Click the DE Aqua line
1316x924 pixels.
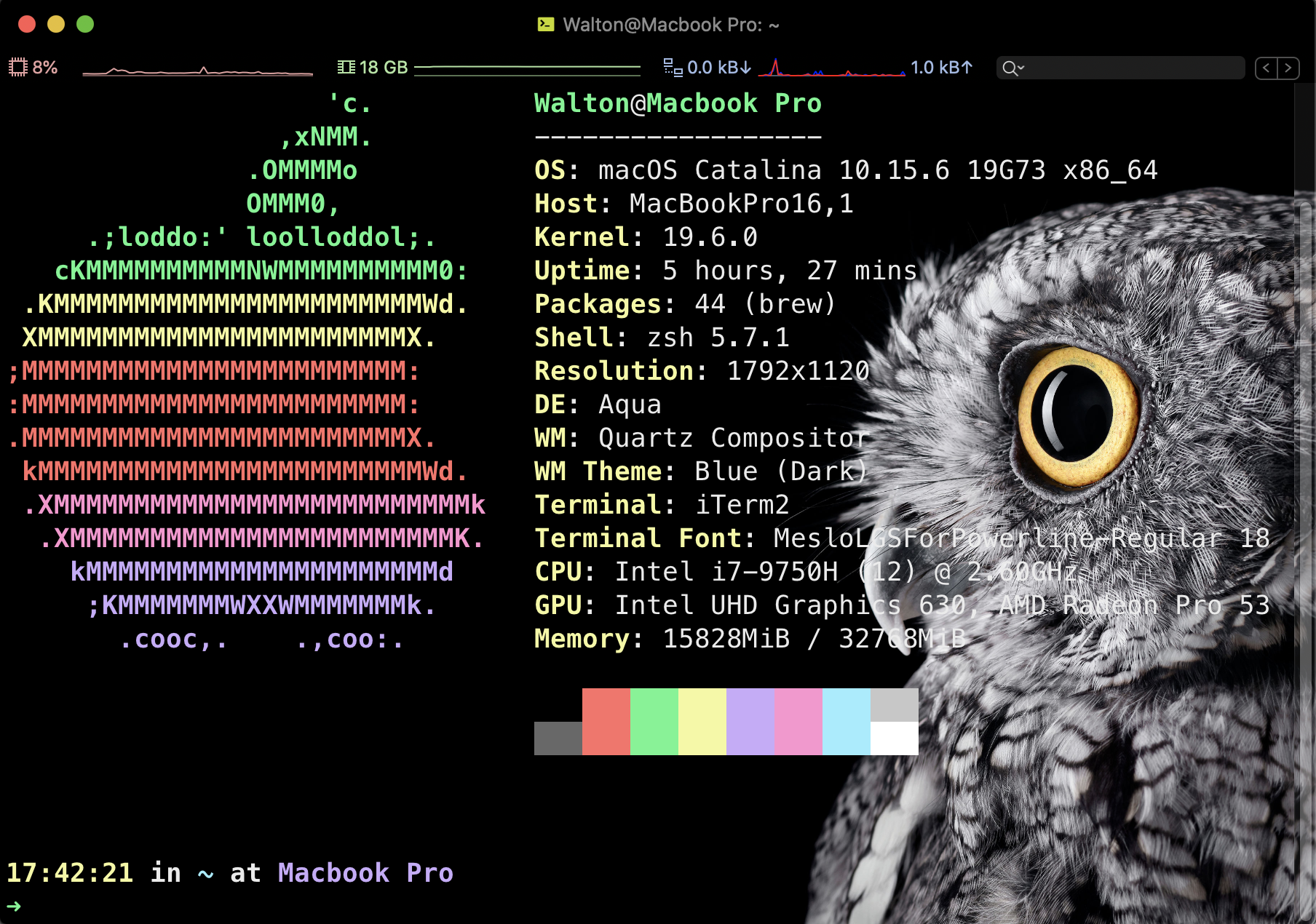coord(598,405)
